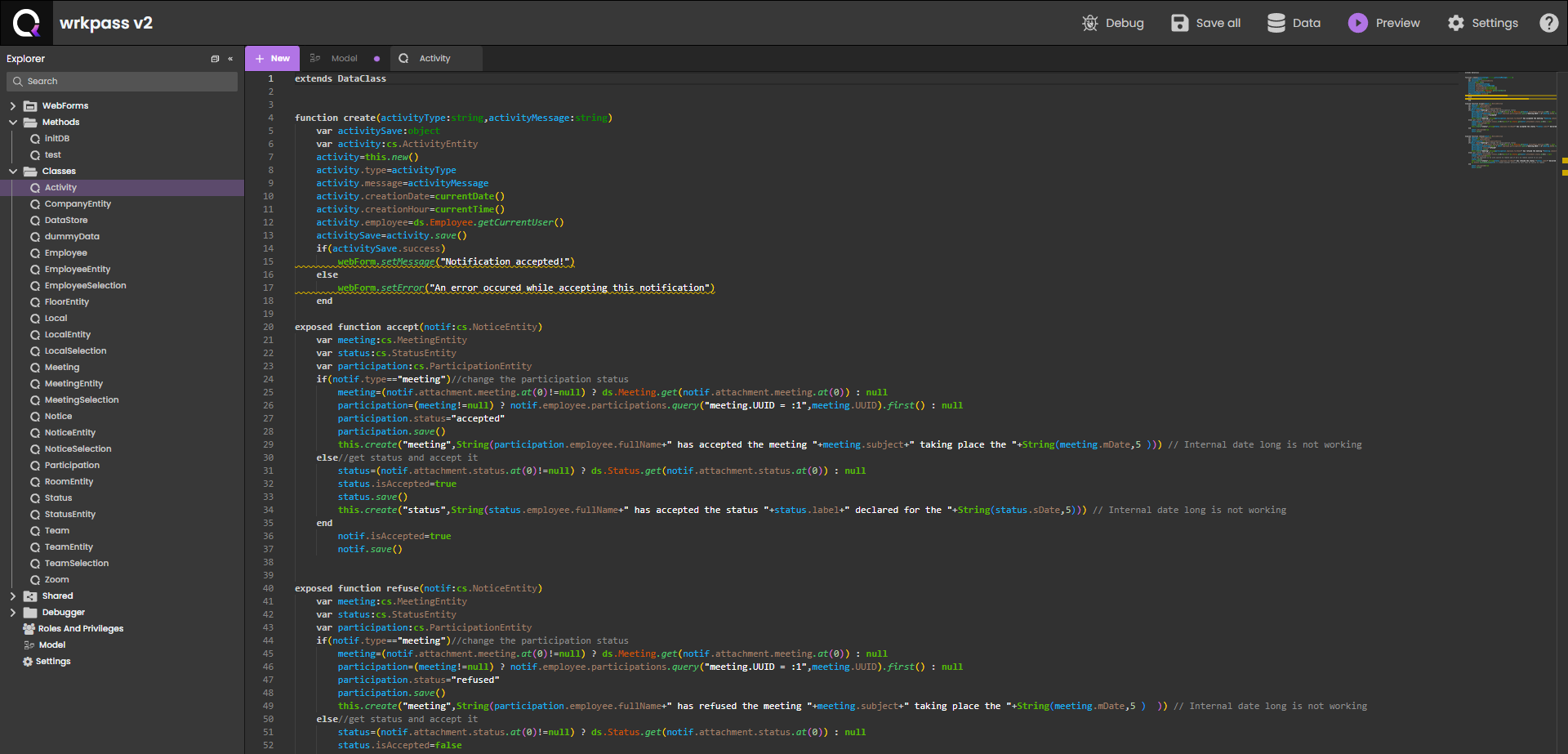This screenshot has height=754, width=1568.
Task: Click line number 20 in gutter
Action: tap(268, 327)
